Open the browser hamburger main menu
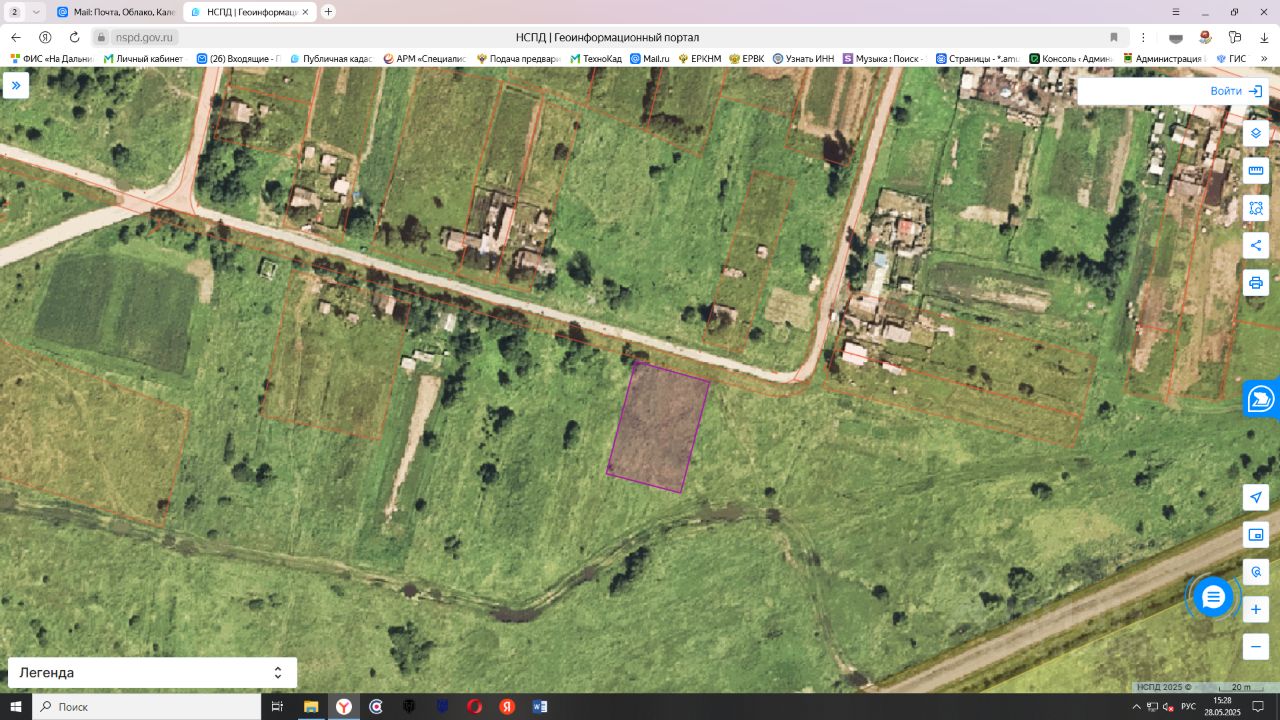 coord(1175,12)
